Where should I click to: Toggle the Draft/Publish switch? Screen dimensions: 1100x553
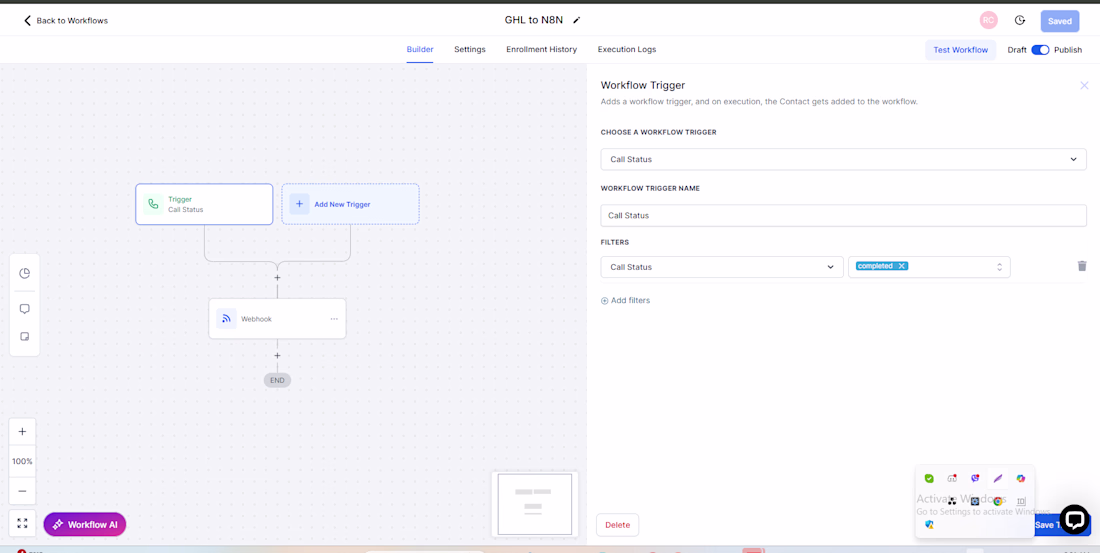click(1040, 50)
